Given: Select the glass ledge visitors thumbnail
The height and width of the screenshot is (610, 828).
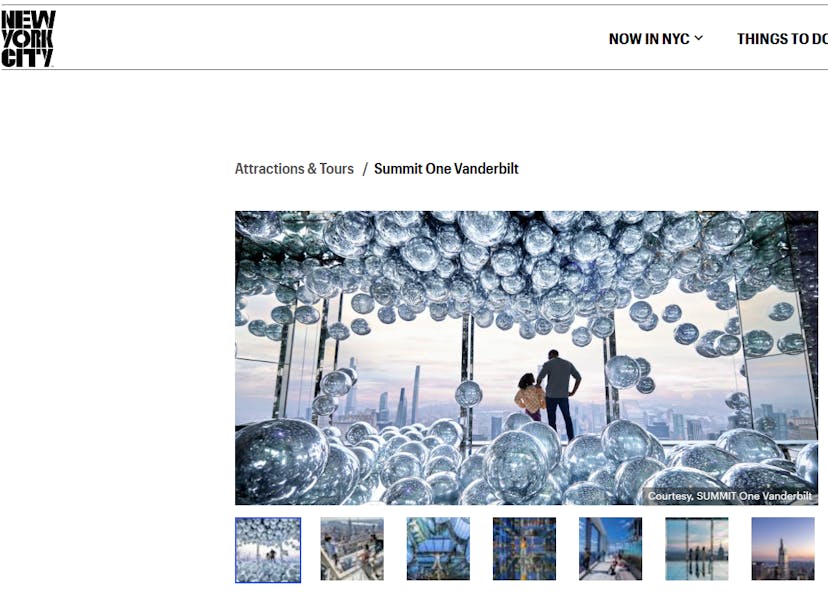Looking at the screenshot, I should 352,549.
